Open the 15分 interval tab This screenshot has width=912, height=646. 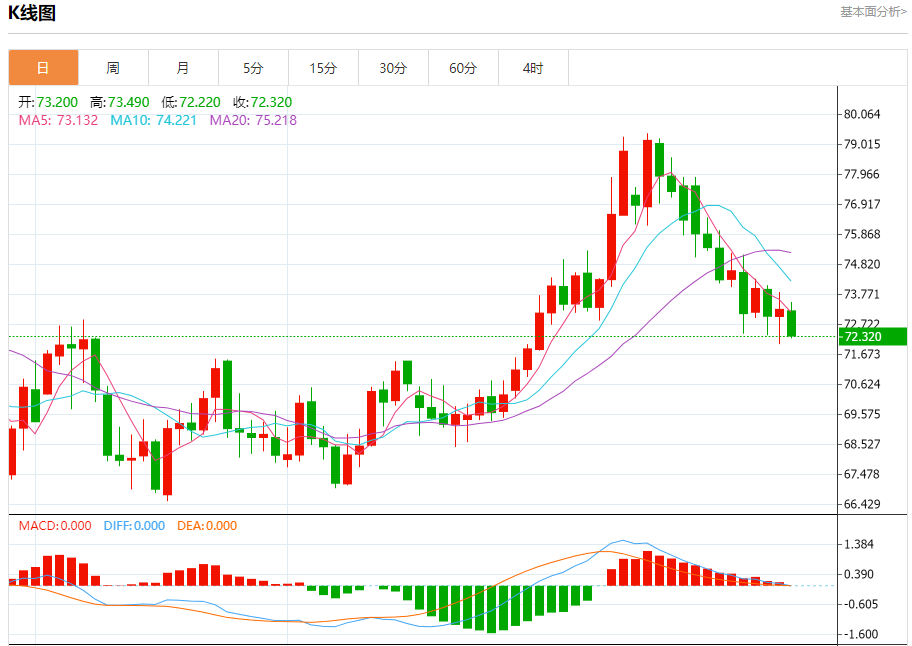pyautogui.click(x=323, y=68)
